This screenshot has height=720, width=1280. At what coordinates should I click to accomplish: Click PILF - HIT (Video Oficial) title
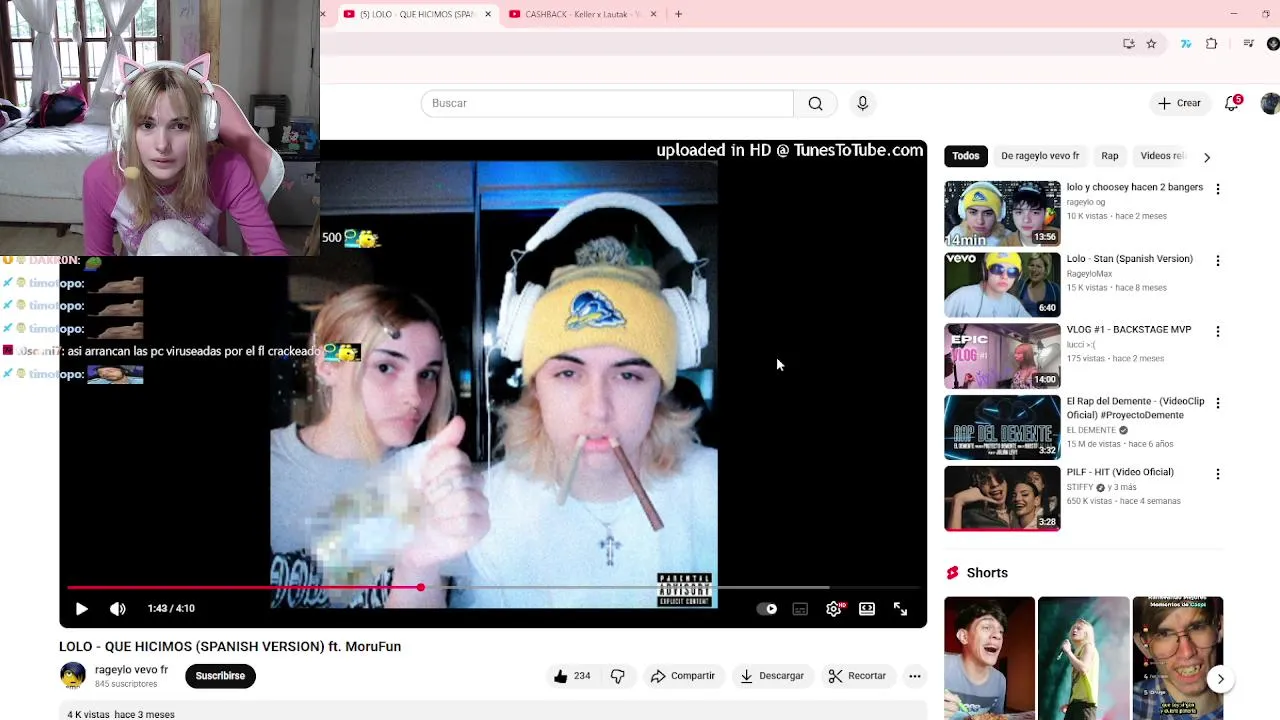pyautogui.click(x=1120, y=472)
